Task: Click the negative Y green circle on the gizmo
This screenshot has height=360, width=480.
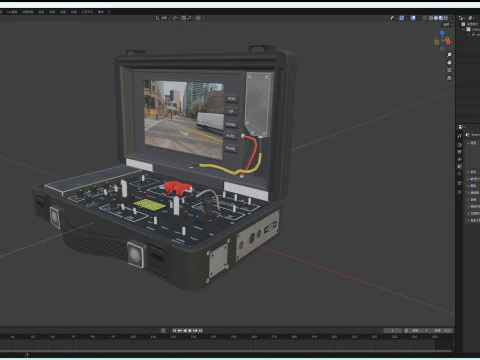Action: pos(437,42)
